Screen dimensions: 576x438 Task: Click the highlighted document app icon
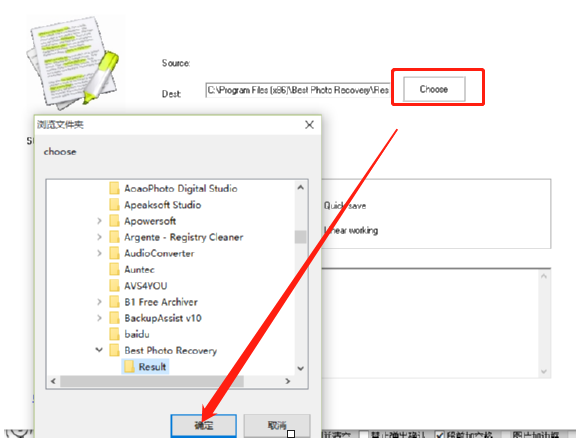click(73, 62)
